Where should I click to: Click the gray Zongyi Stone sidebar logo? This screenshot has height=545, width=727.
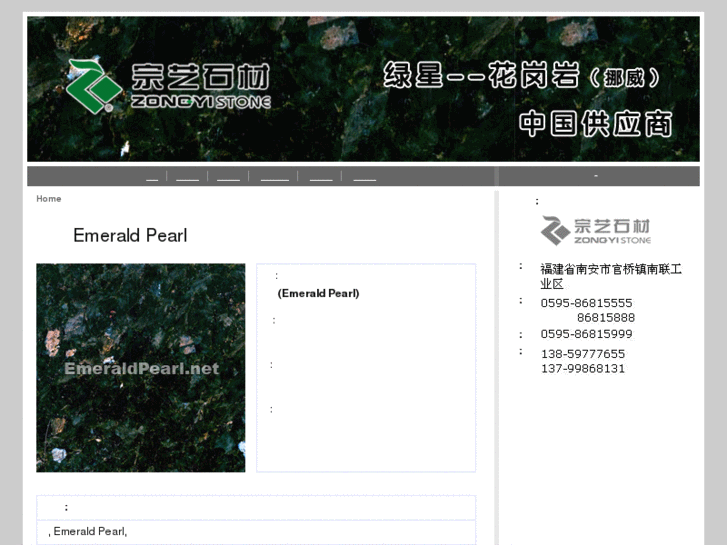(595, 231)
